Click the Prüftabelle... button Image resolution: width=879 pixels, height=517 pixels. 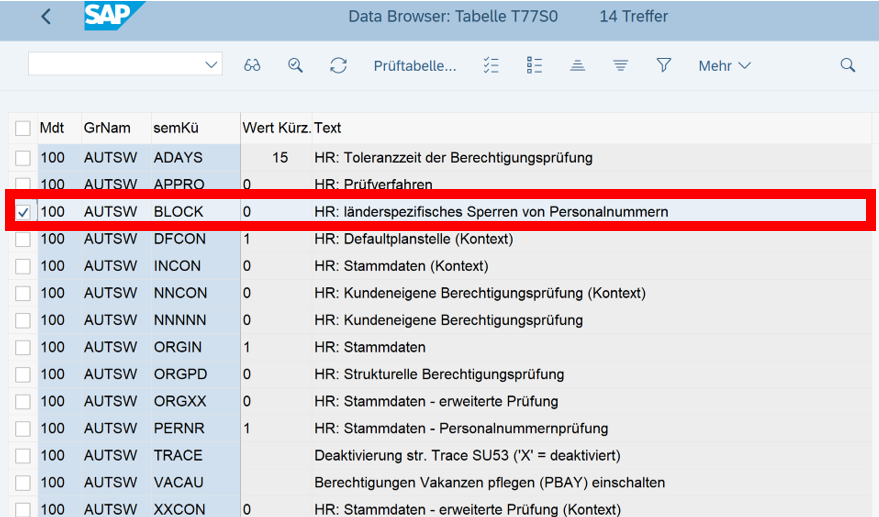point(414,66)
